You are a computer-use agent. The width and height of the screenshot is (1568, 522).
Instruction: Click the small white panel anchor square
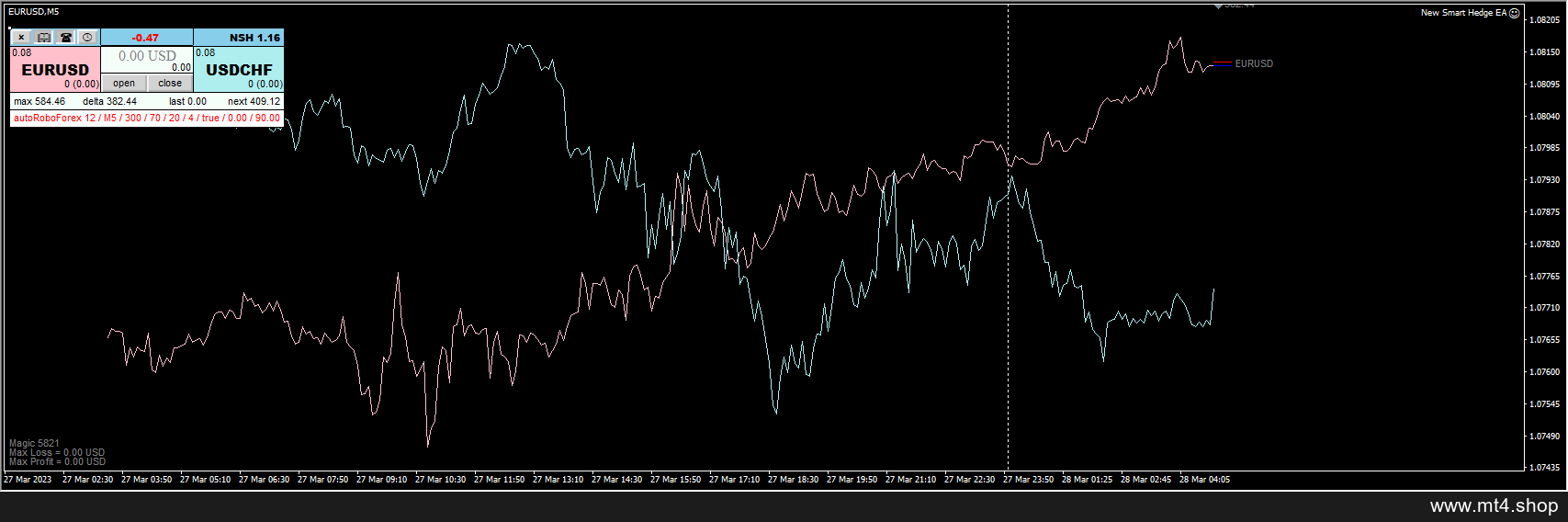pos(10,28)
